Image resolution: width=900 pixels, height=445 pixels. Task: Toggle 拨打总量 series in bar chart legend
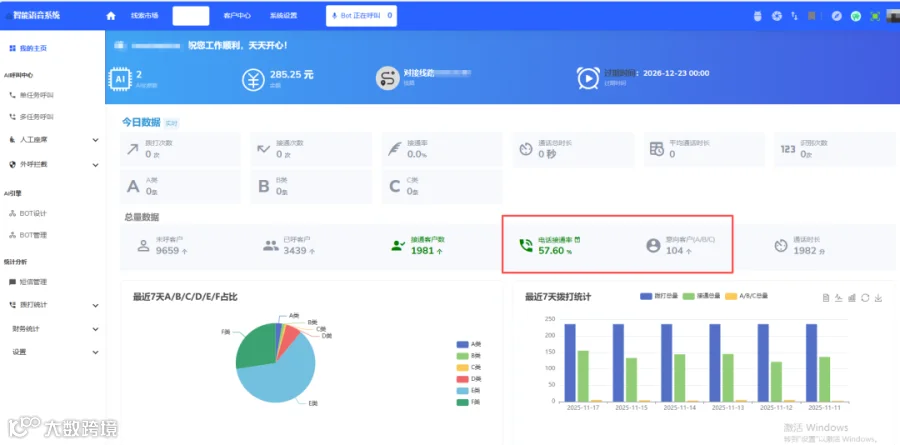click(x=659, y=296)
